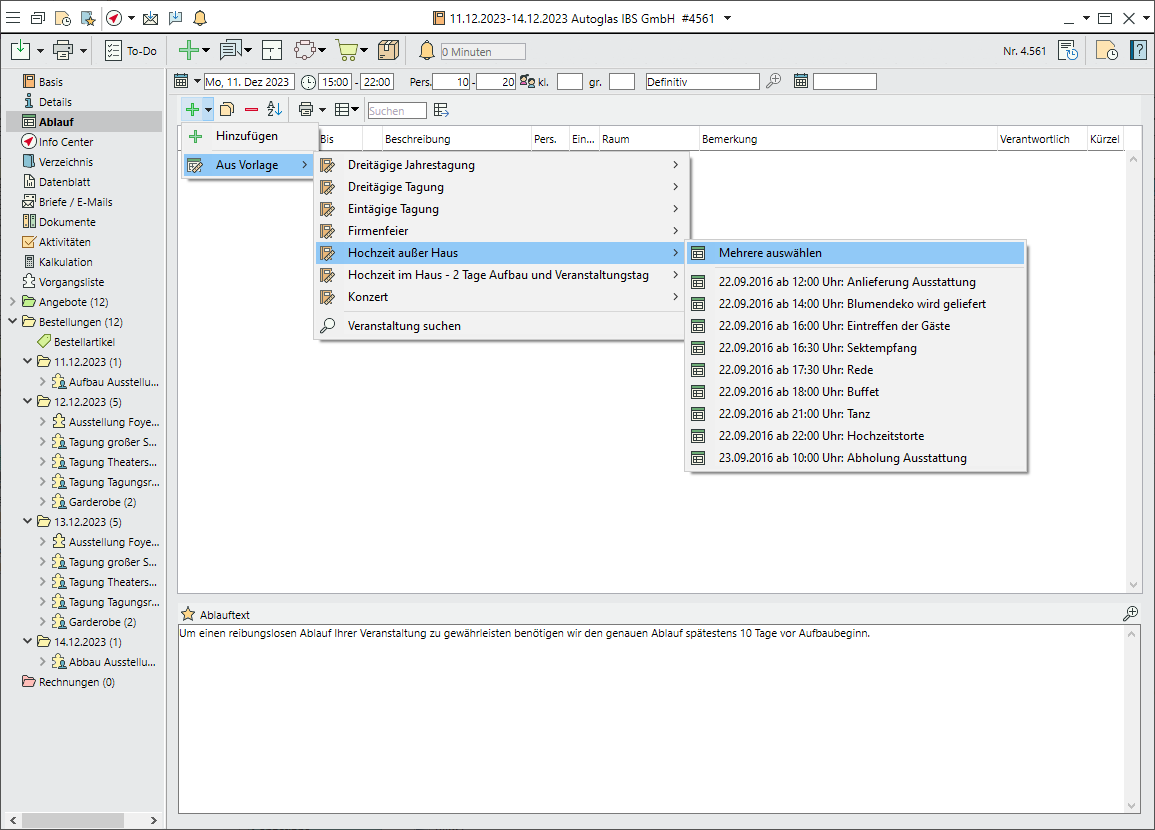Open the help book icon at top right
The width and height of the screenshot is (1155, 830).
(1138, 50)
